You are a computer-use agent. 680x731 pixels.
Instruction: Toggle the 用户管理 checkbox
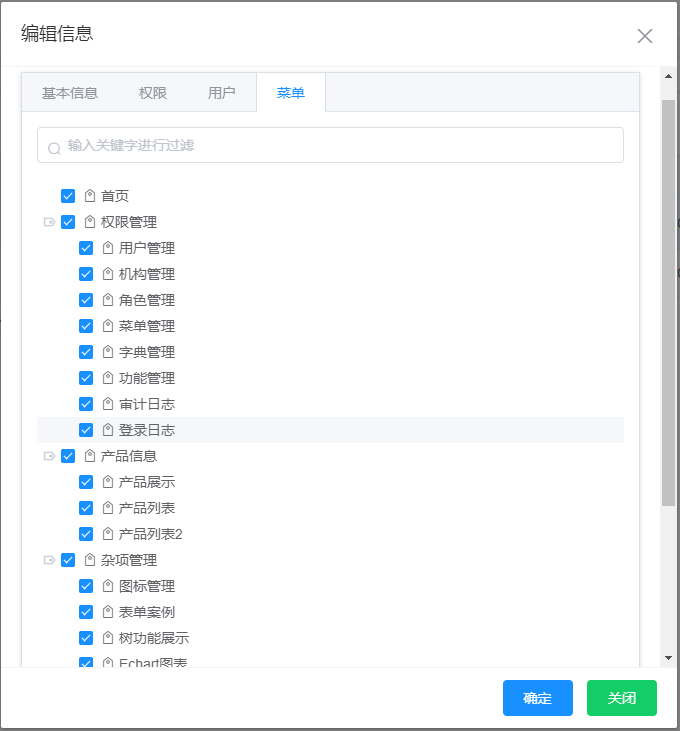(86, 248)
